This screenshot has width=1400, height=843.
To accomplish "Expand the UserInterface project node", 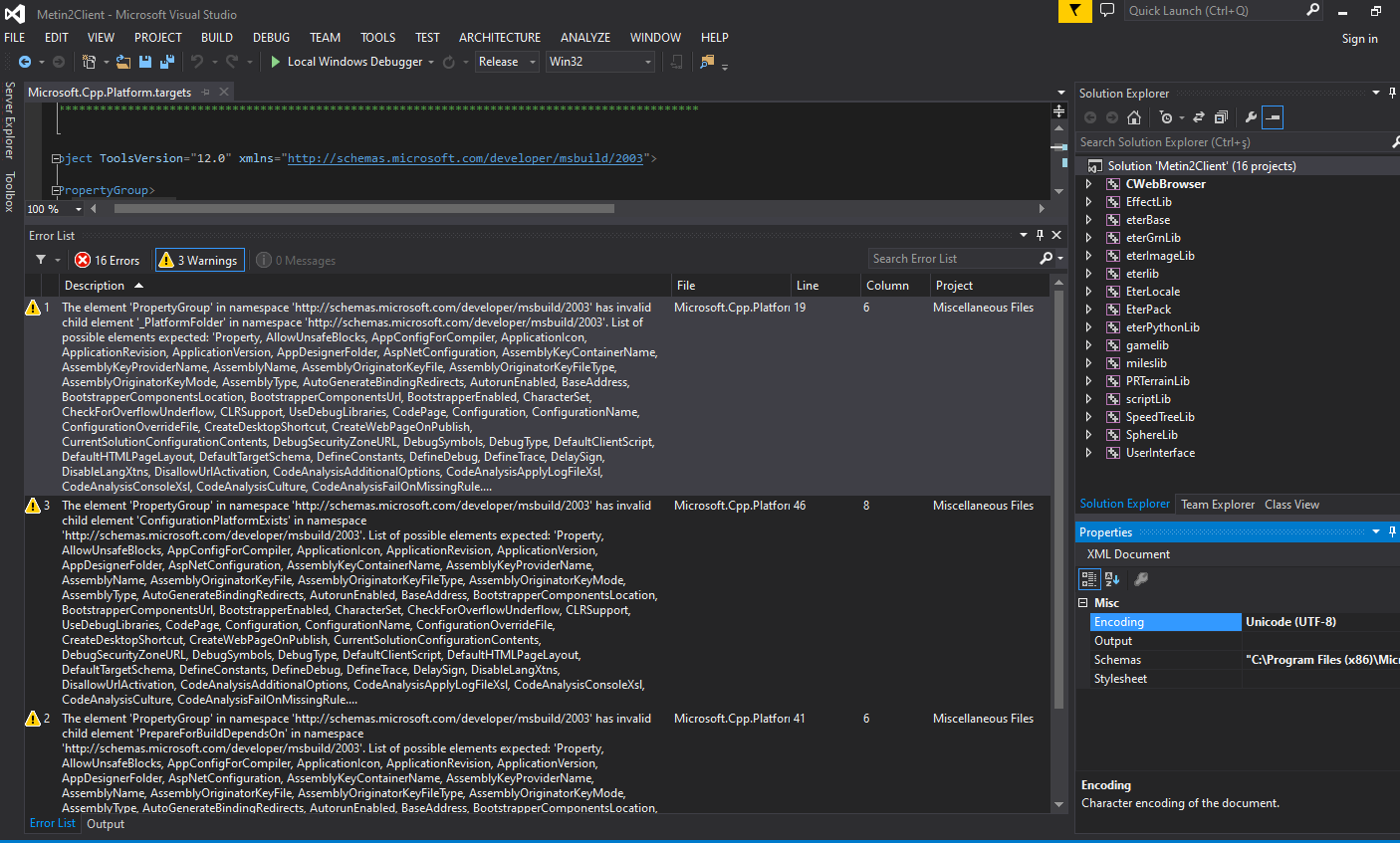I will pos(1088,453).
